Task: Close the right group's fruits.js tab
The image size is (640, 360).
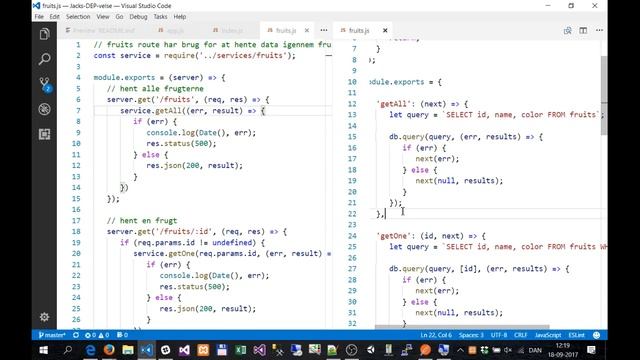Action: 385,31
